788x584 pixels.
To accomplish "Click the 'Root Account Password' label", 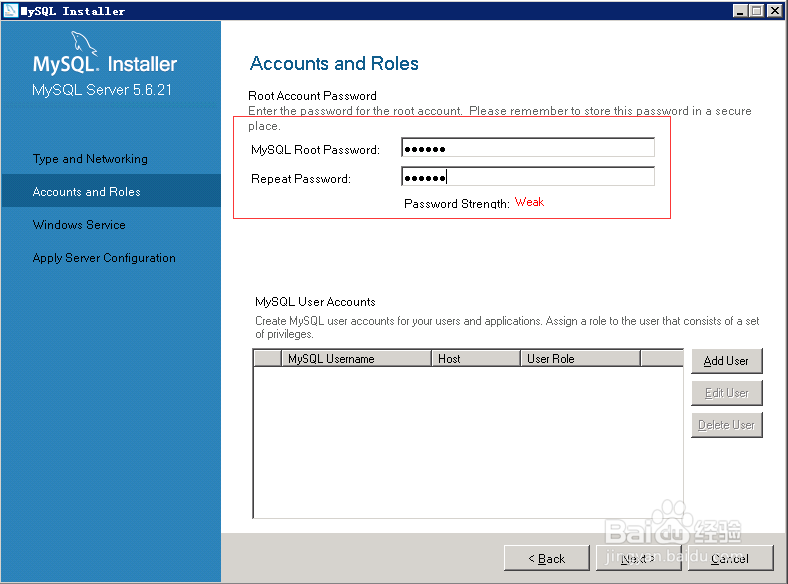I will click(312, 95).
